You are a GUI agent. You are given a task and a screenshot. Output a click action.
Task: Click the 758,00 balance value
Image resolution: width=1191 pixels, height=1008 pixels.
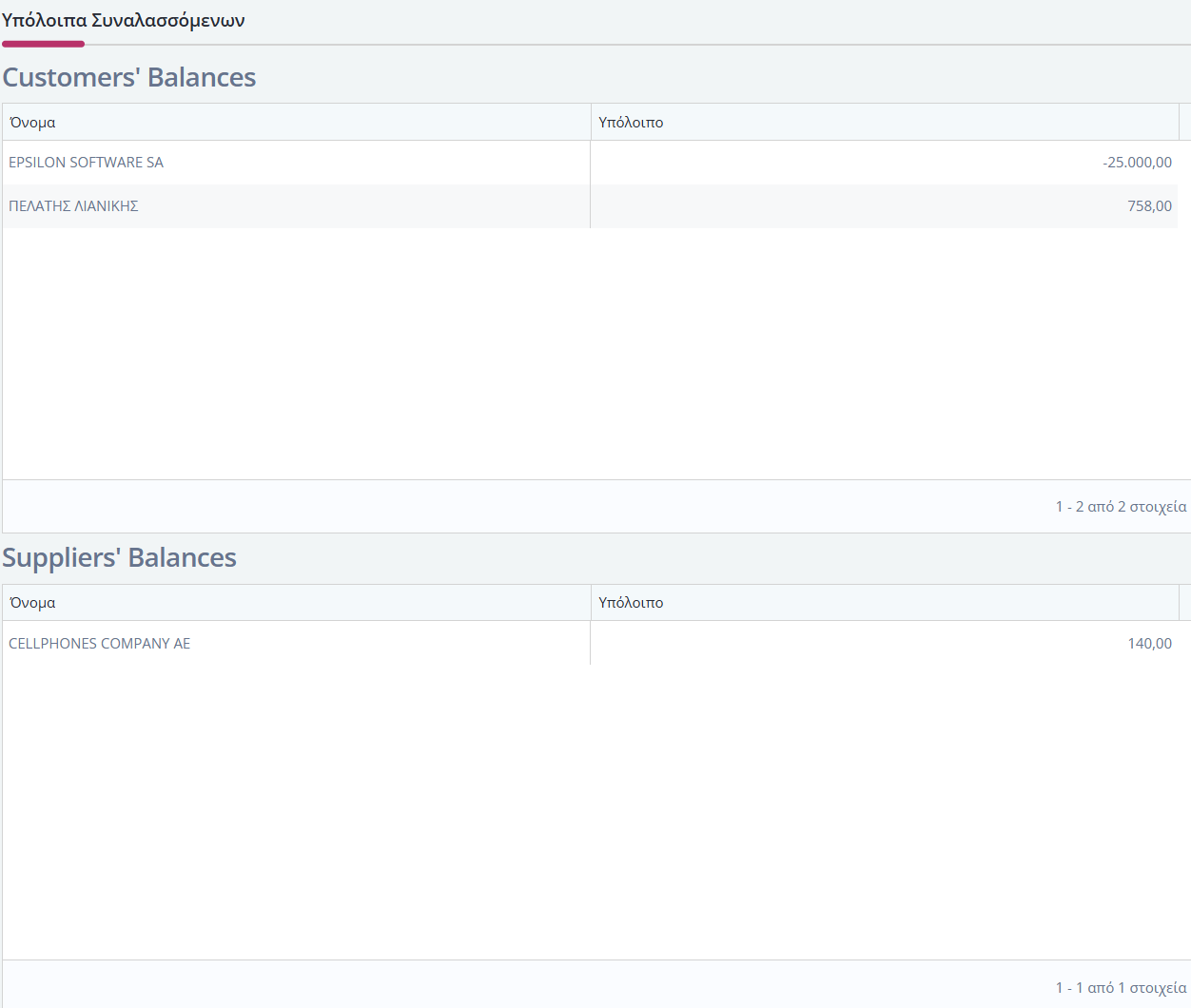click(x=1149, y=206)
